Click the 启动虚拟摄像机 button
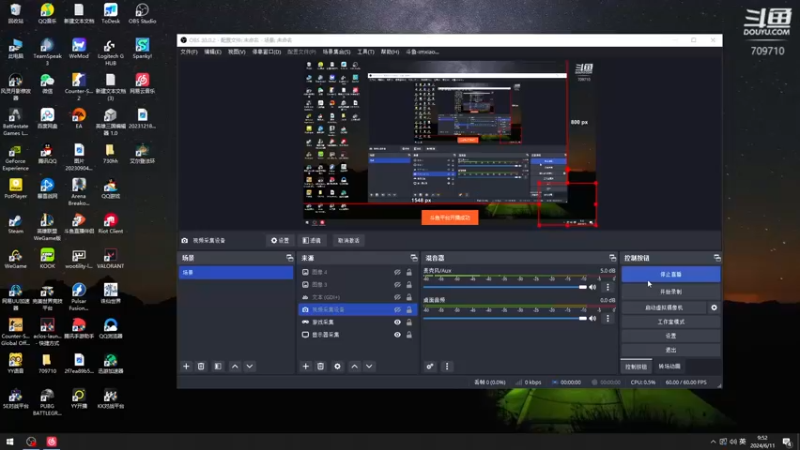 [x=663, y=308]
